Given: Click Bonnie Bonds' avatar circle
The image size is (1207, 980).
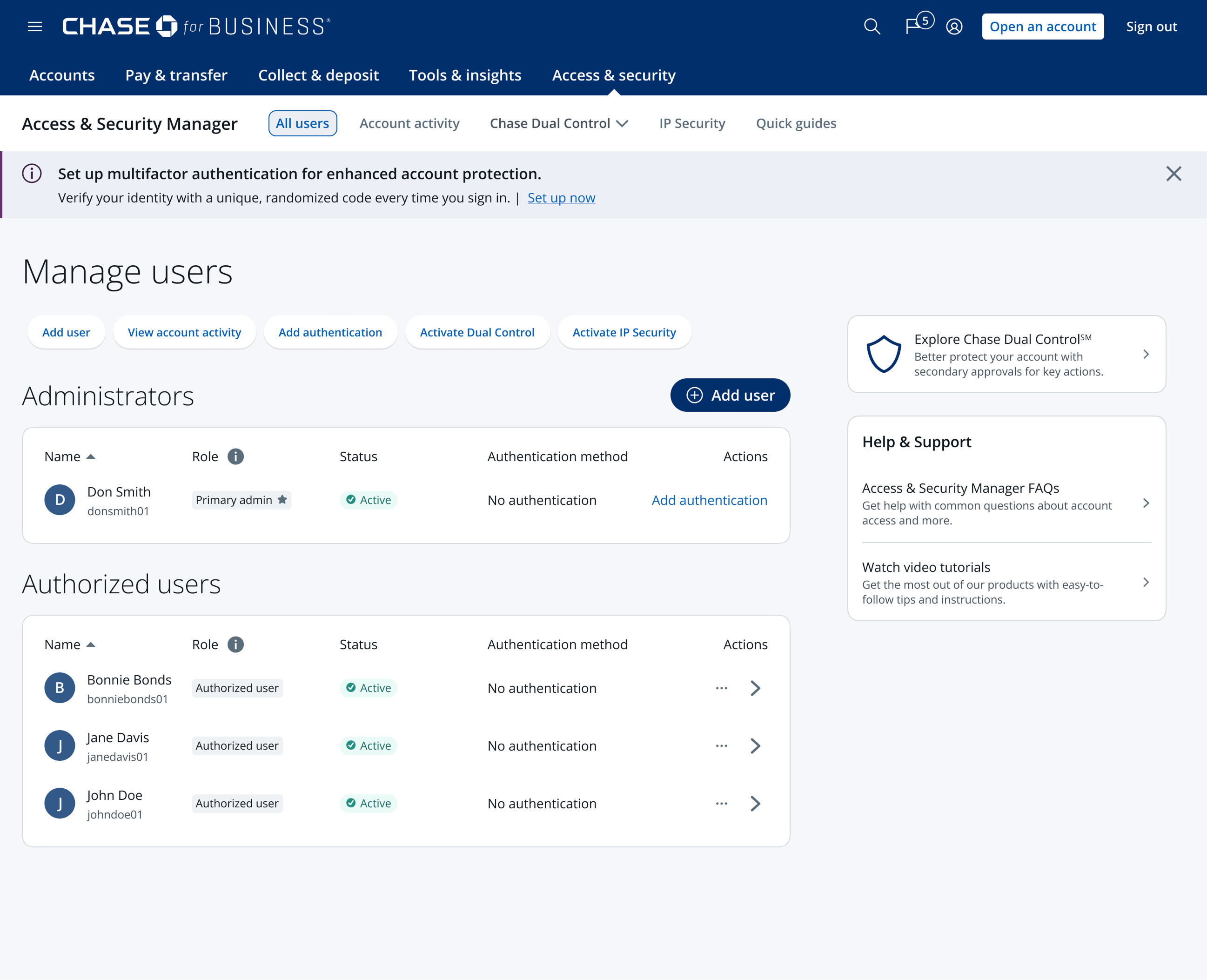Looking at the screenshot, I should click(60, 688).
